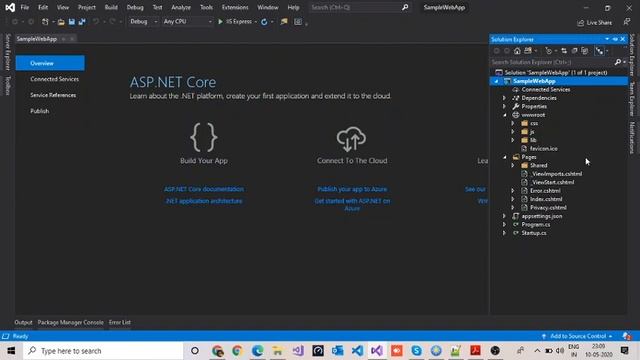Click the Collapse All icon in Solution Explorer
The image size is (640, 360).
tap(574, 51)
